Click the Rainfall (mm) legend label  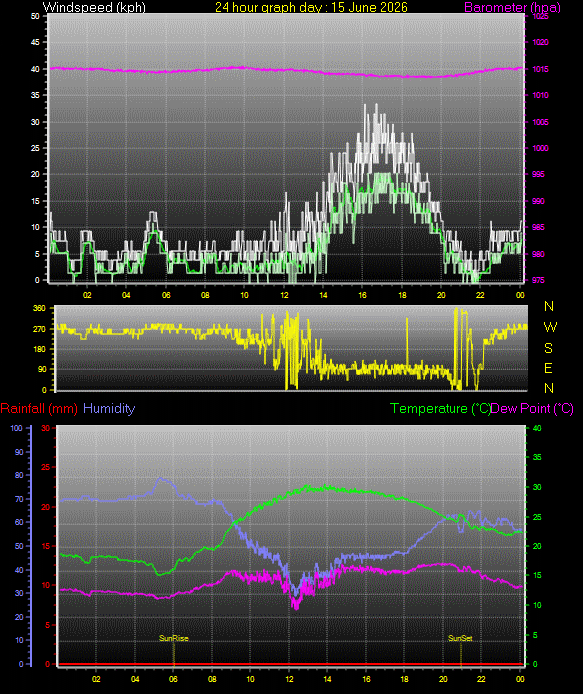tap(39, 408)
